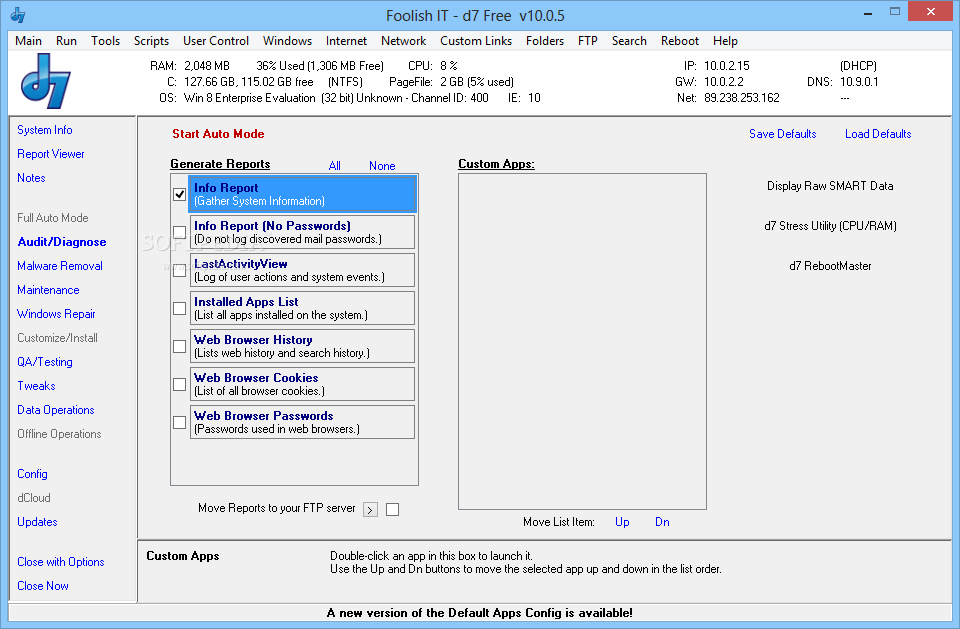Open Tweaks section
This screenshot has width=960, height=629.
36,386
